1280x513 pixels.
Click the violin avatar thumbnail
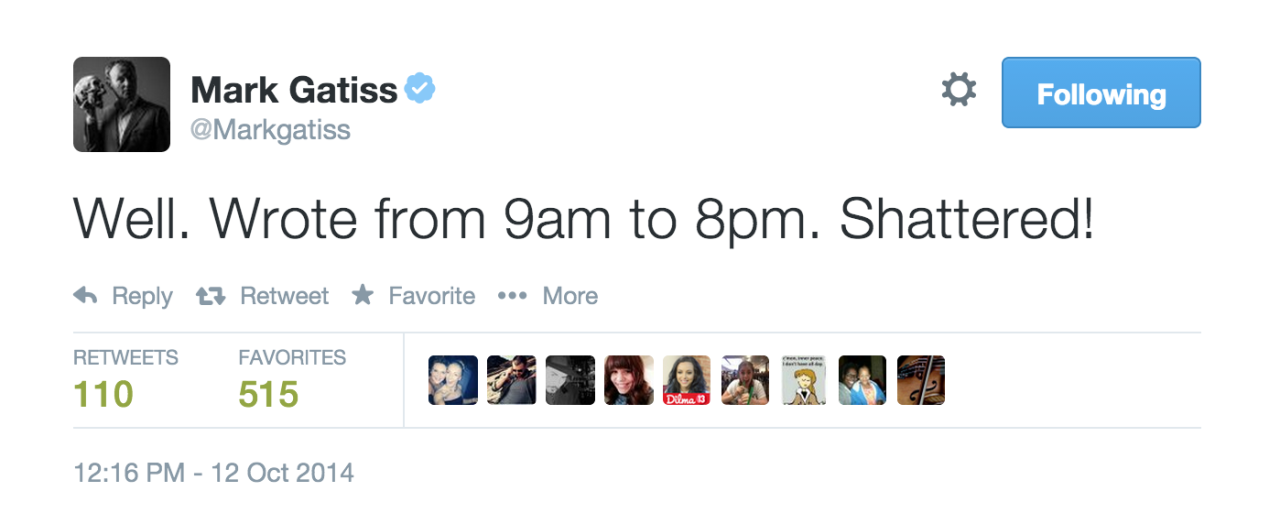(921, 380)
